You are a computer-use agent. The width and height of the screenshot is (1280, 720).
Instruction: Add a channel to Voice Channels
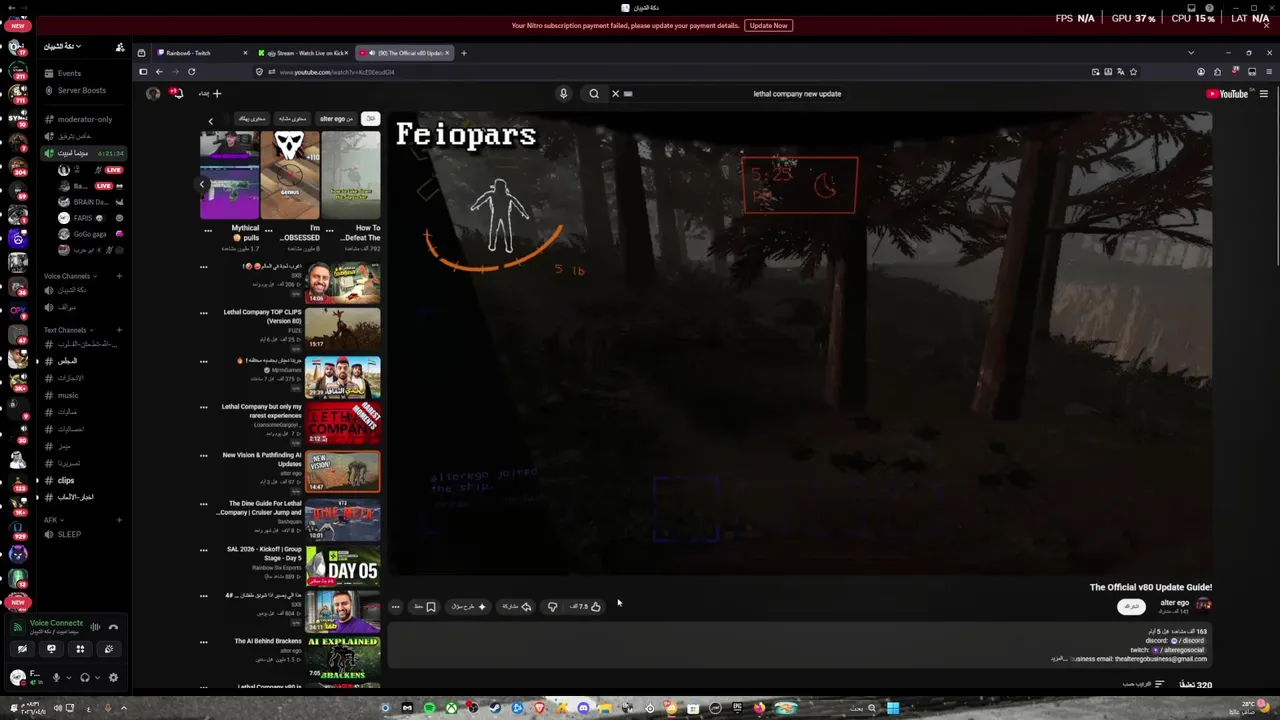coord(119,276)
